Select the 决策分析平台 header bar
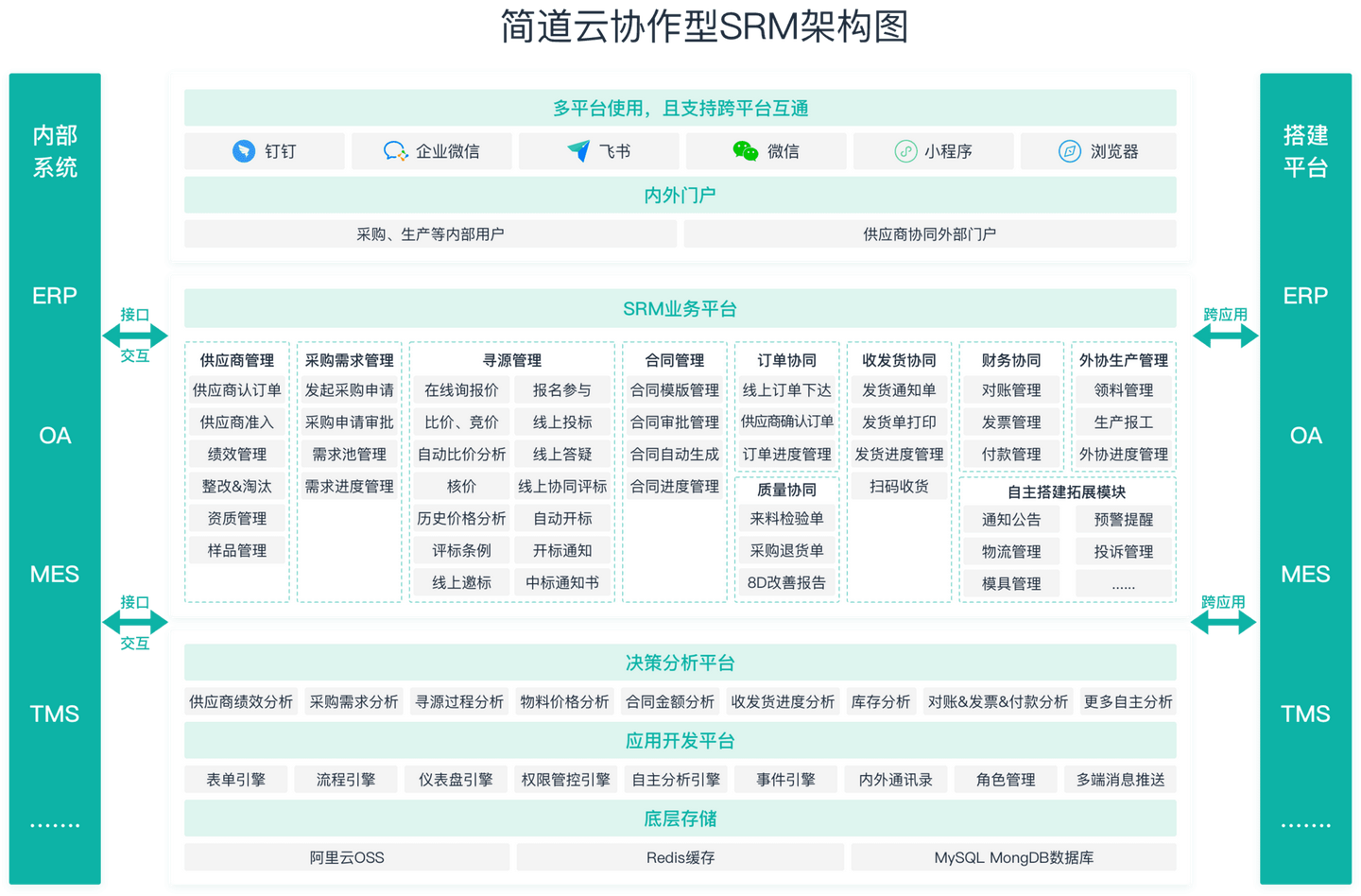Screen dimensions: 1361x896 point(680,663)
